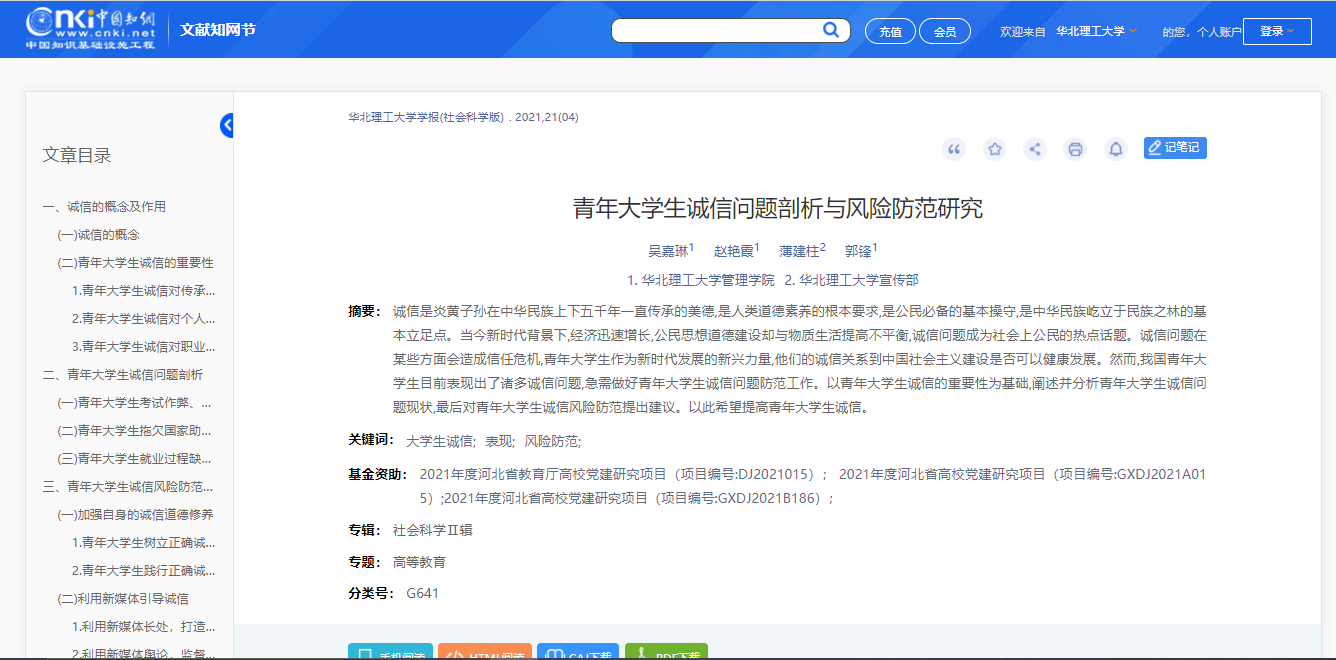
Task: Print the article using the printer icon
Action: (x=1075, y=149)
